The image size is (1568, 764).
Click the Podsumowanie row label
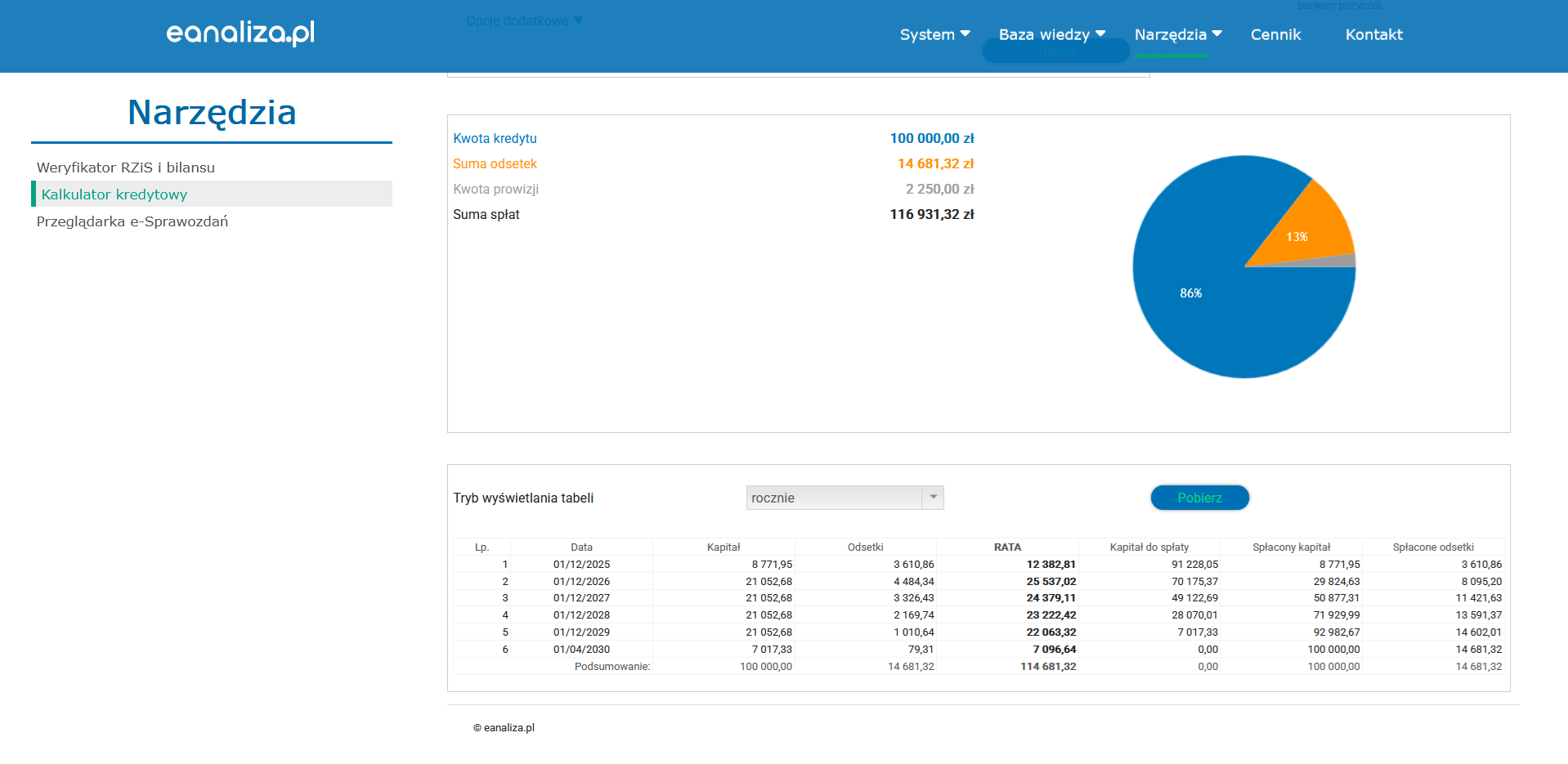tap(612, 667)
